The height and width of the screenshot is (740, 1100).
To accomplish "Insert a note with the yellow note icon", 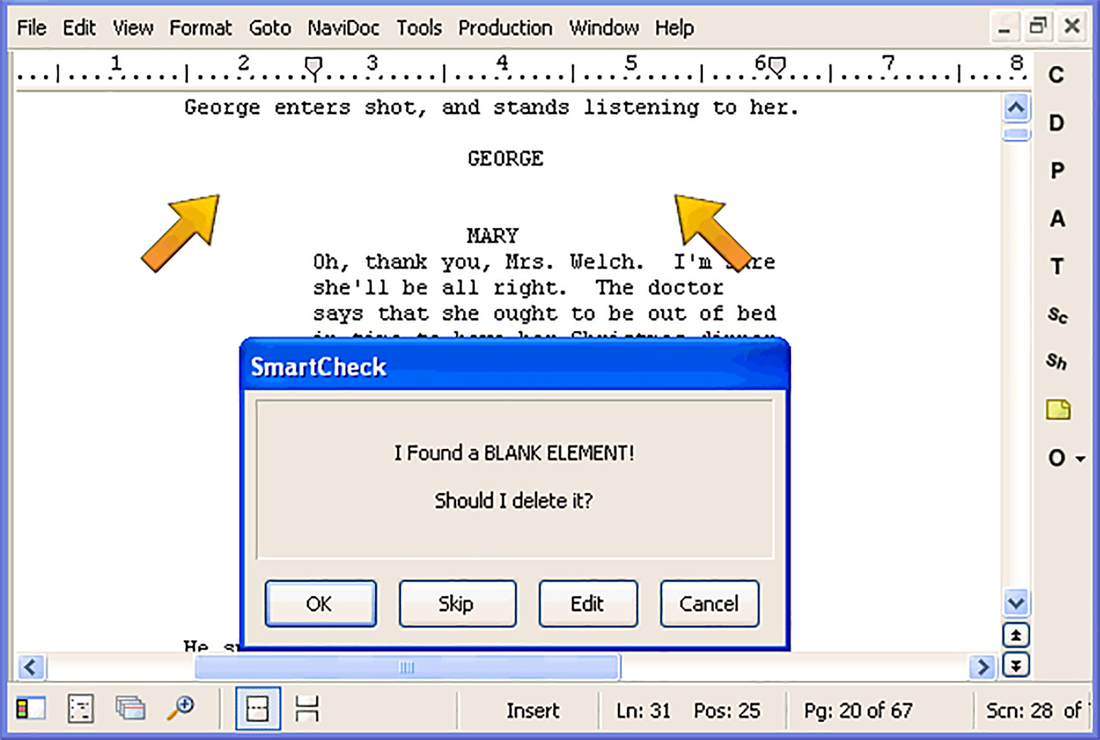I will coord(1057,409).
